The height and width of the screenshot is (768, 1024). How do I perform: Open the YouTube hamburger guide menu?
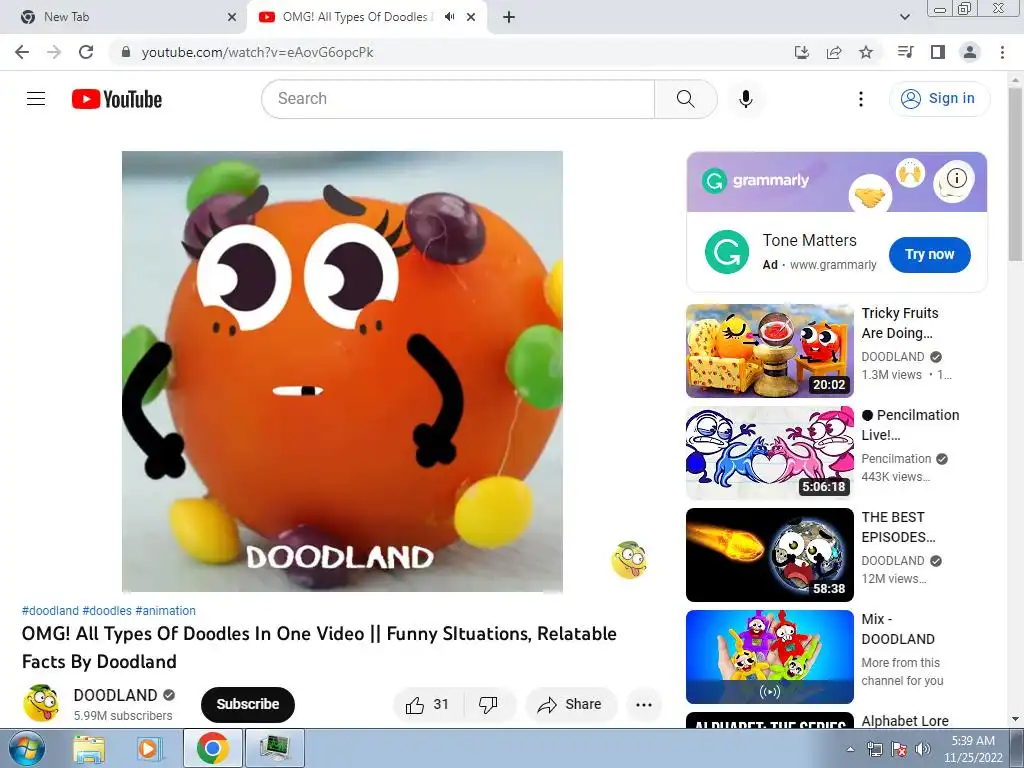(36, 99)
